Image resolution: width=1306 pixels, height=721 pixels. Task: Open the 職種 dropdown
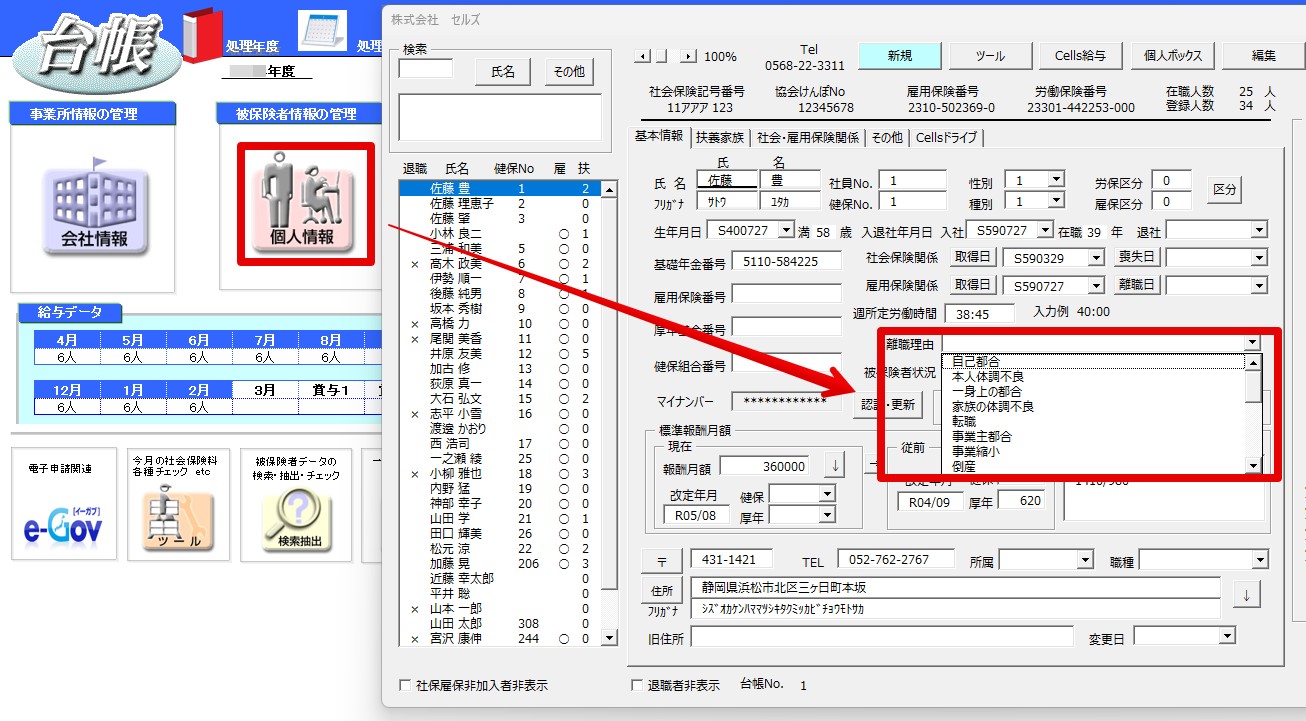point(1259,560)
